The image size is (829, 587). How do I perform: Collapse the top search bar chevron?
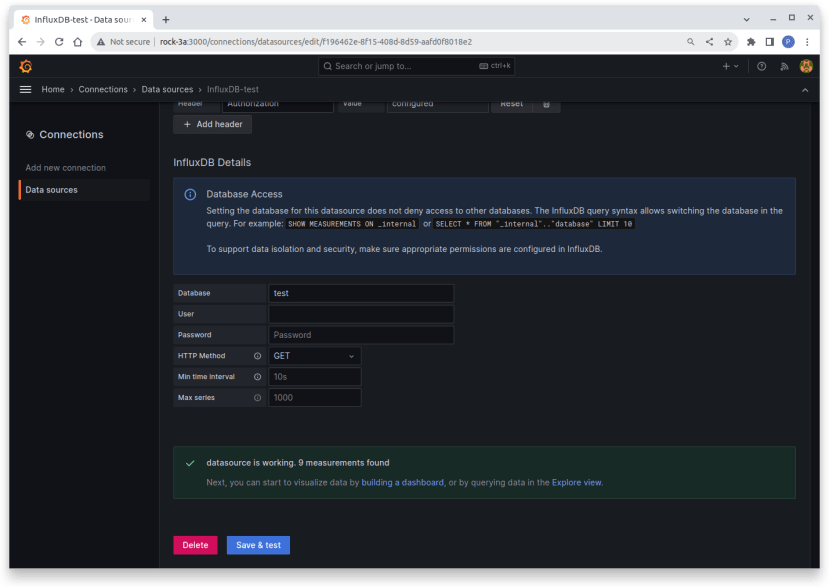click(x=805, y=90)
